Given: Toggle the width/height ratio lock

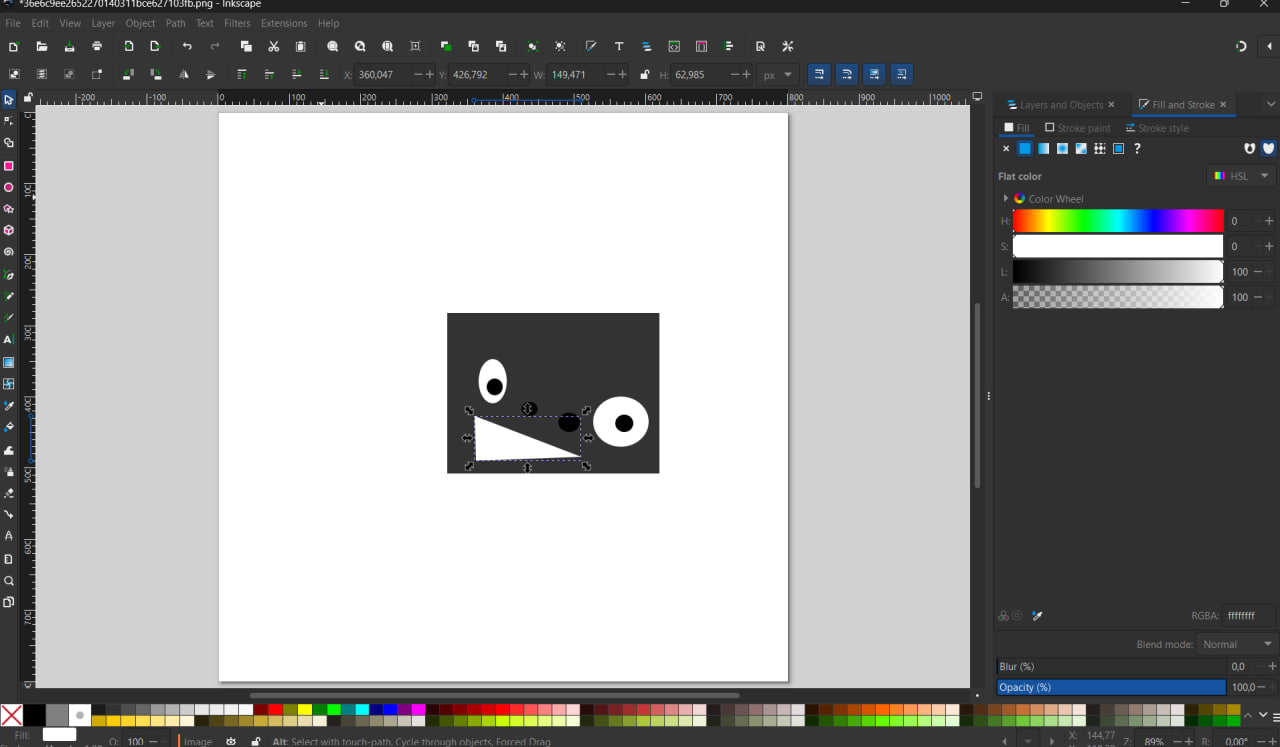Looking at the screenshot, I should [x=644, y=75].
